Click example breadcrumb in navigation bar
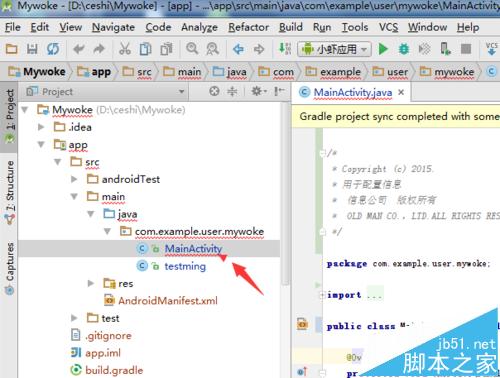The height and width of the screenshot is (378, 500). (333, 71)
